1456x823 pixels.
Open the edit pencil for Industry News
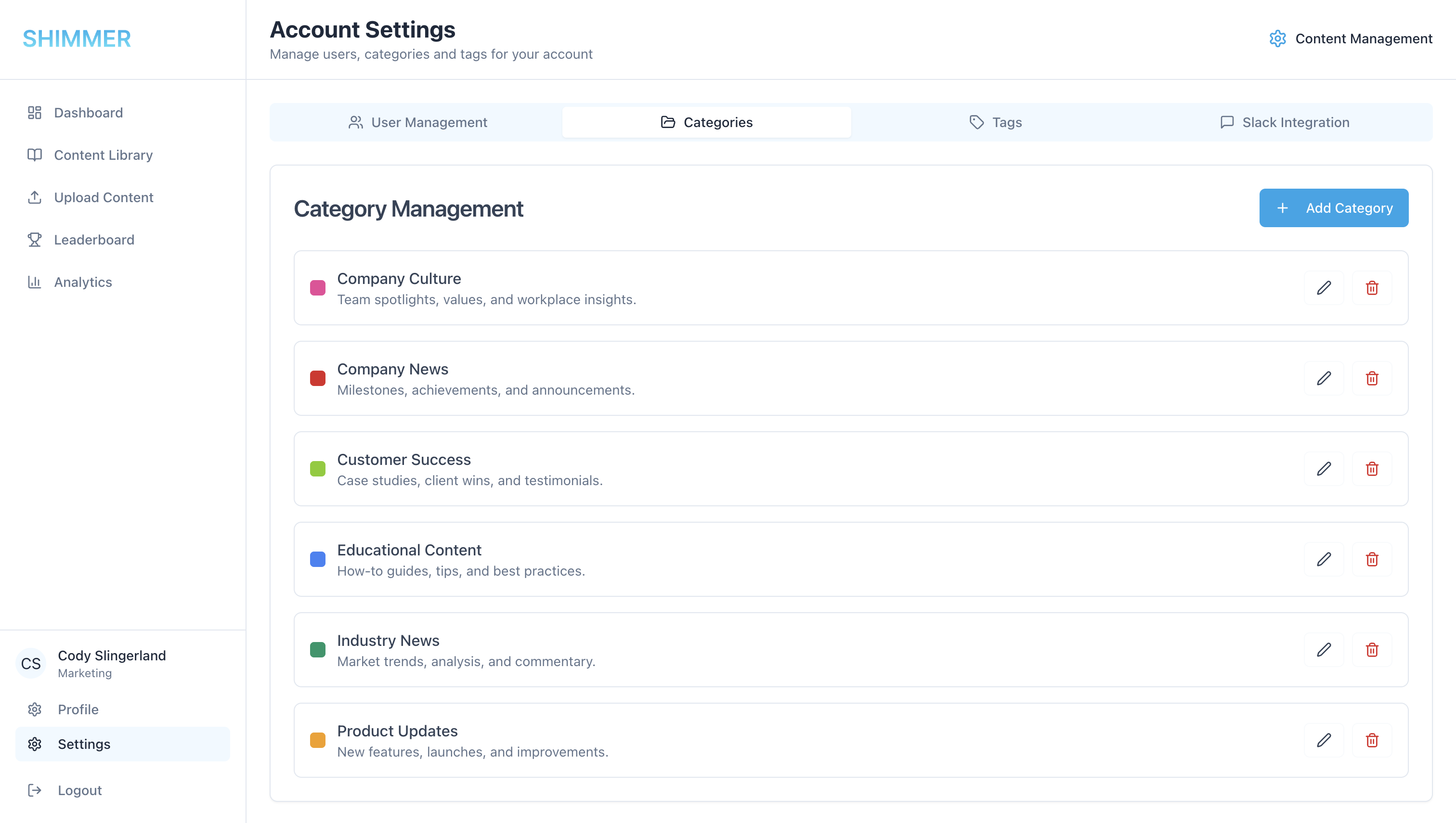pyautogui.click(x=1324, y=650)
